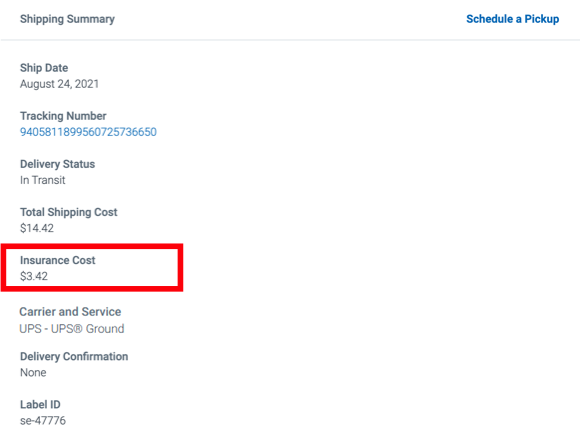Select the None delivery confirmation value

pos(33,373)
